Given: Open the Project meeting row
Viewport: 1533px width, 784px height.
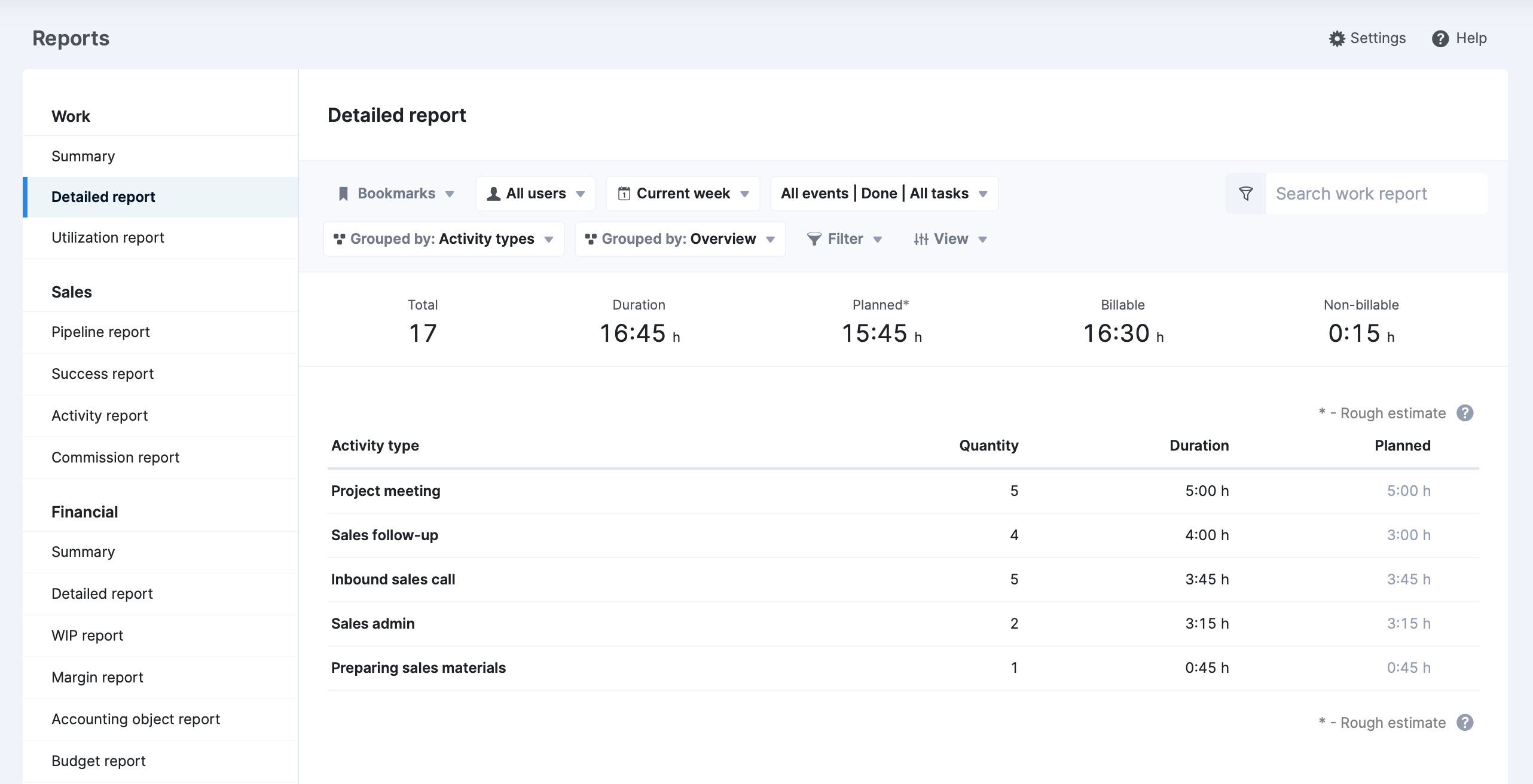Looking at the screenshot, I should (903, 491).
